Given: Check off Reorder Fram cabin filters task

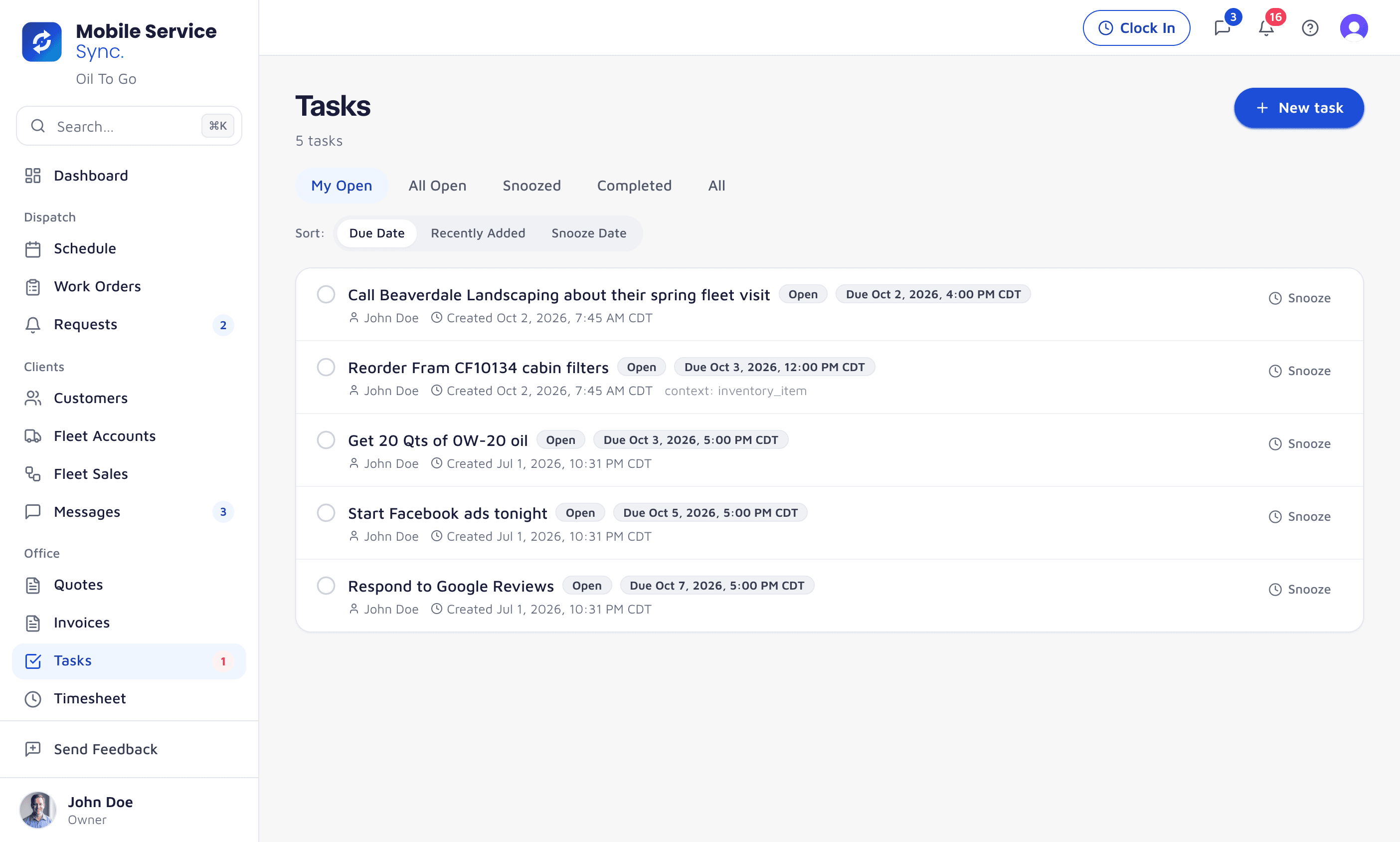Looking at the screenshot, I should point(326,367).
